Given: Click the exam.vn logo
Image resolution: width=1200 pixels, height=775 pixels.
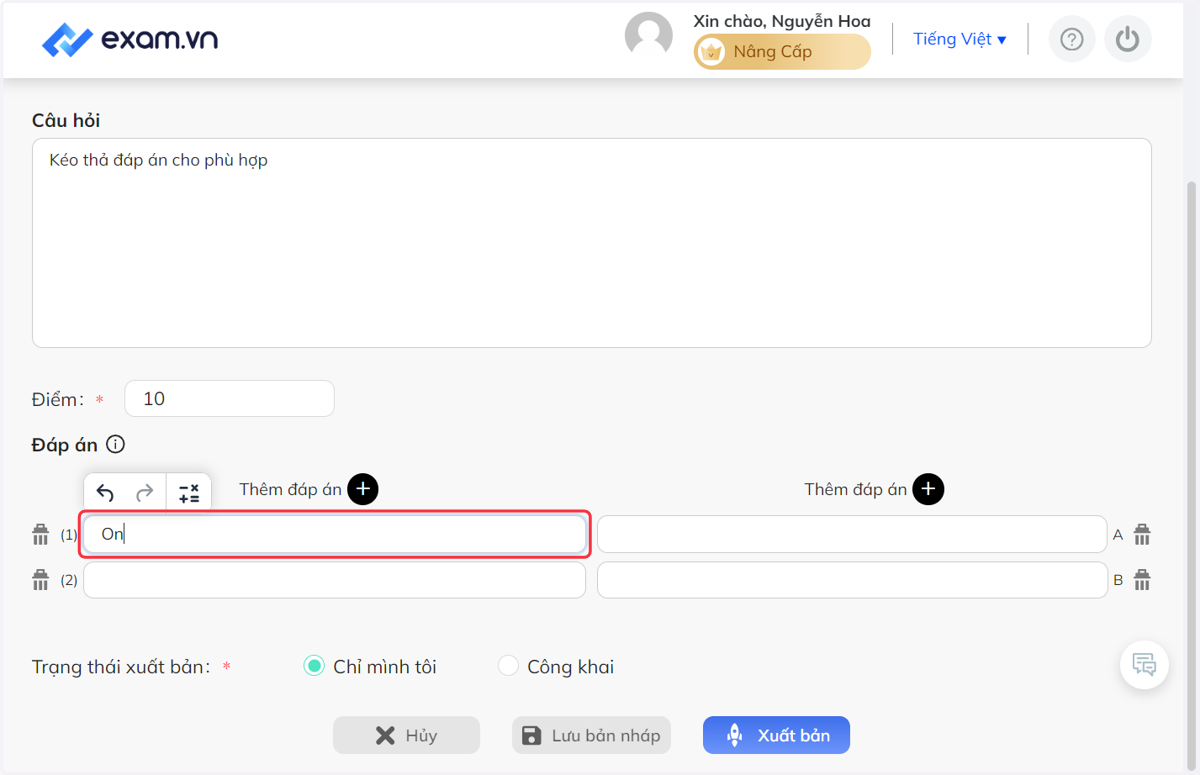Looking at the screenshot, I should (x=130, y=40).
